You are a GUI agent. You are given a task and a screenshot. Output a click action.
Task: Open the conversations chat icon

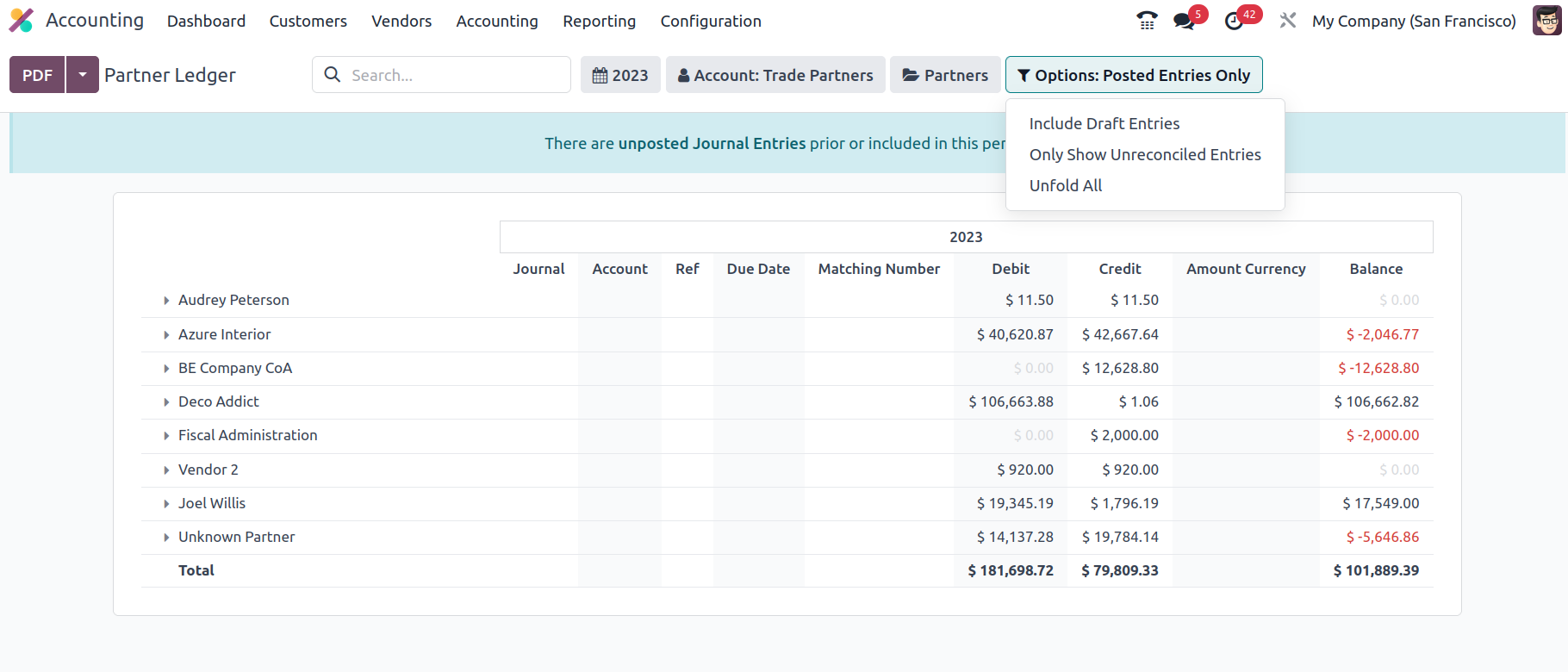point(1185,21)
